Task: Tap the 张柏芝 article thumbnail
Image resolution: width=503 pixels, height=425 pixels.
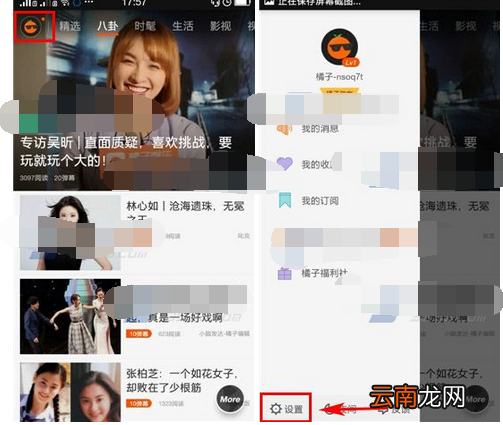Action: pyautogui.click(x=70, y=392)
